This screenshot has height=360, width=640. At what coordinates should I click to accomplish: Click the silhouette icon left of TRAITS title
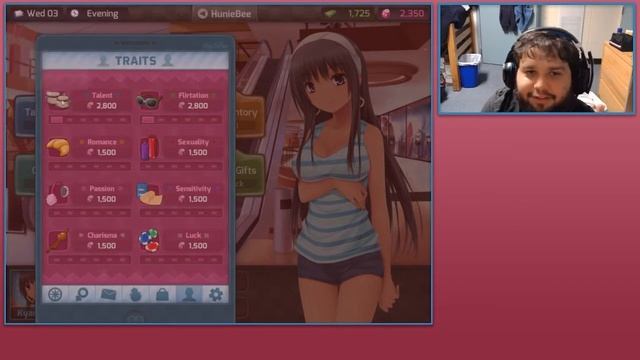103,61
